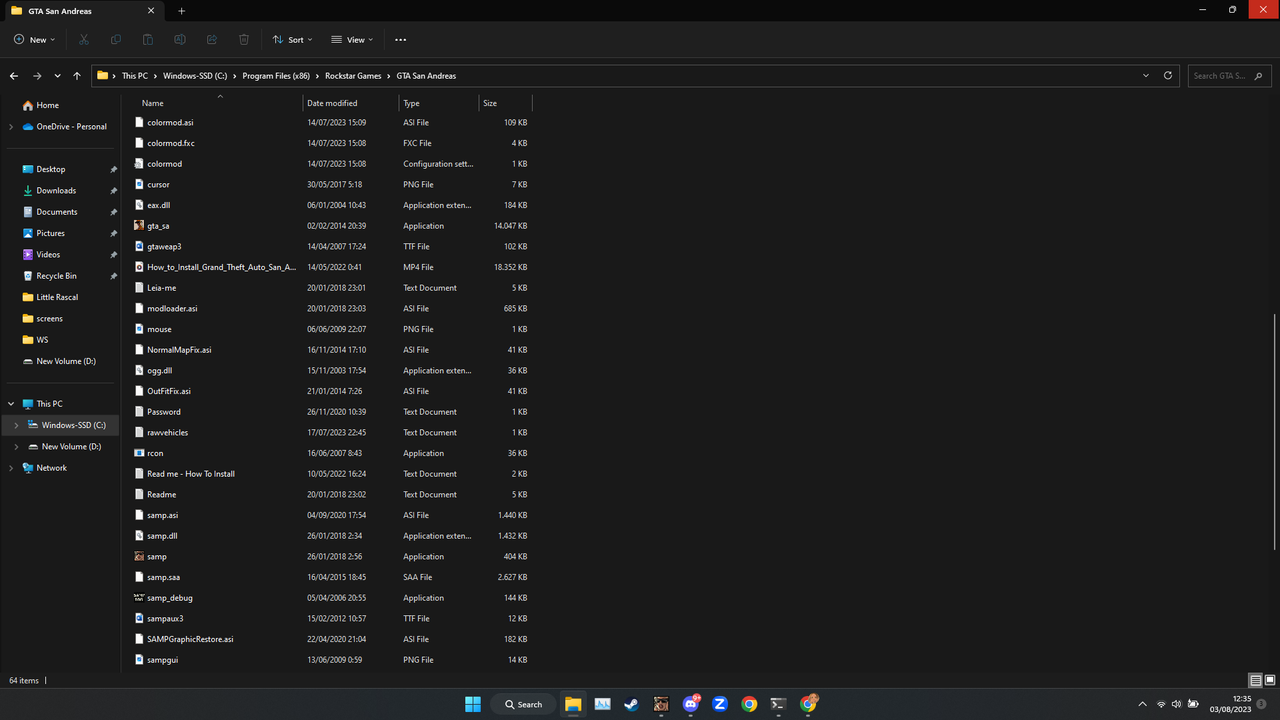1280x720 pixels.
Task: Open the View dropdown menu
Action: 352,40
